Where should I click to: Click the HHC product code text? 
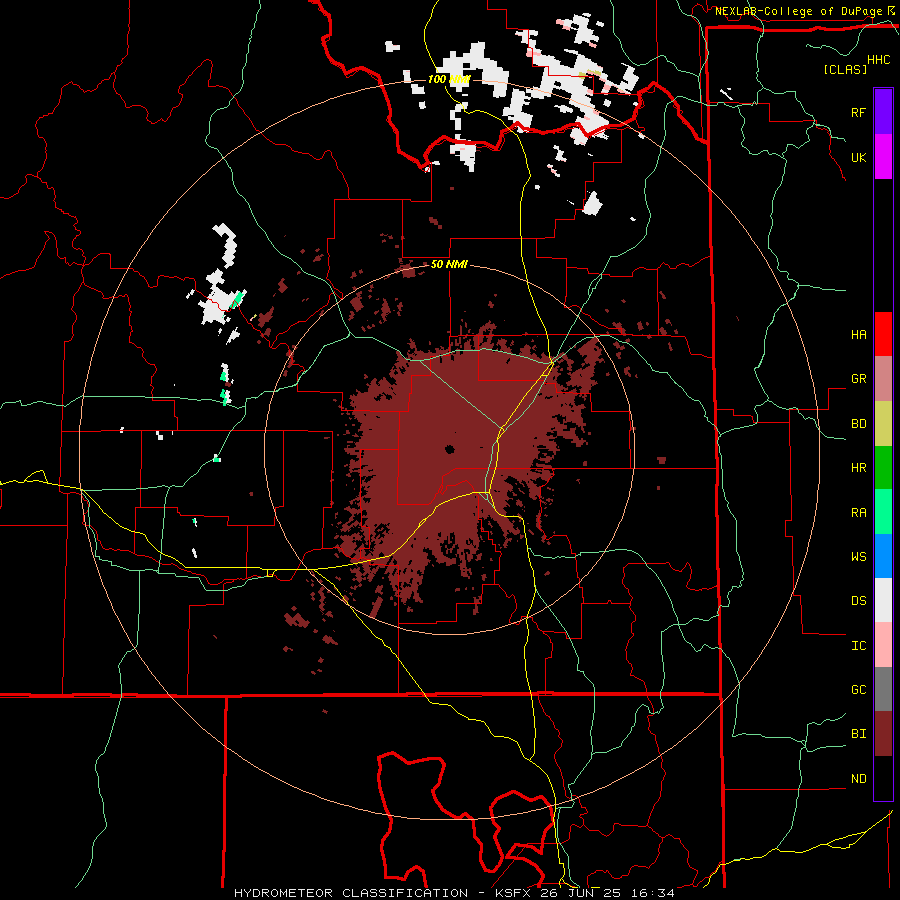pyautogui.click(x=878, y=60)
